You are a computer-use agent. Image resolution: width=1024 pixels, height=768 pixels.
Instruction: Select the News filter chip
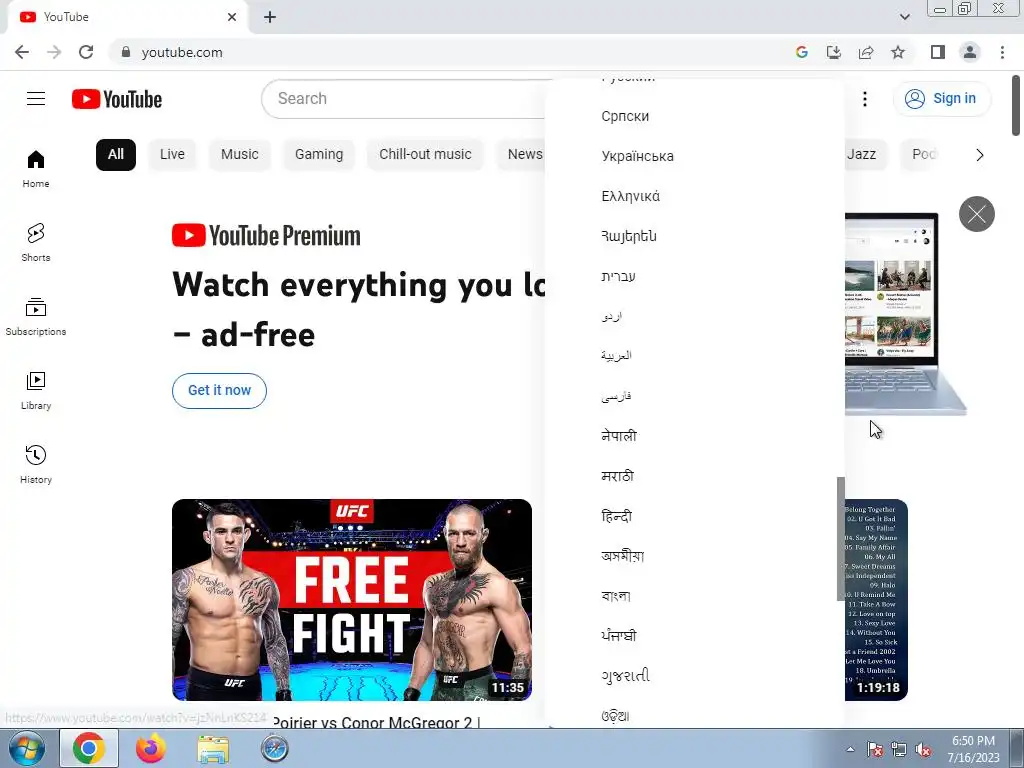click(522, 155)
